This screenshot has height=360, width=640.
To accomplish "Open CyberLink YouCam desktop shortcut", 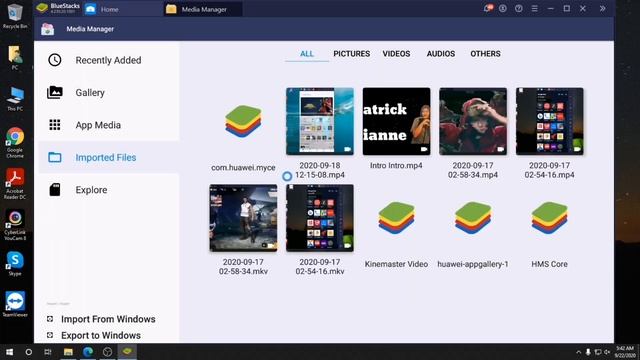I will click(15, 225).
